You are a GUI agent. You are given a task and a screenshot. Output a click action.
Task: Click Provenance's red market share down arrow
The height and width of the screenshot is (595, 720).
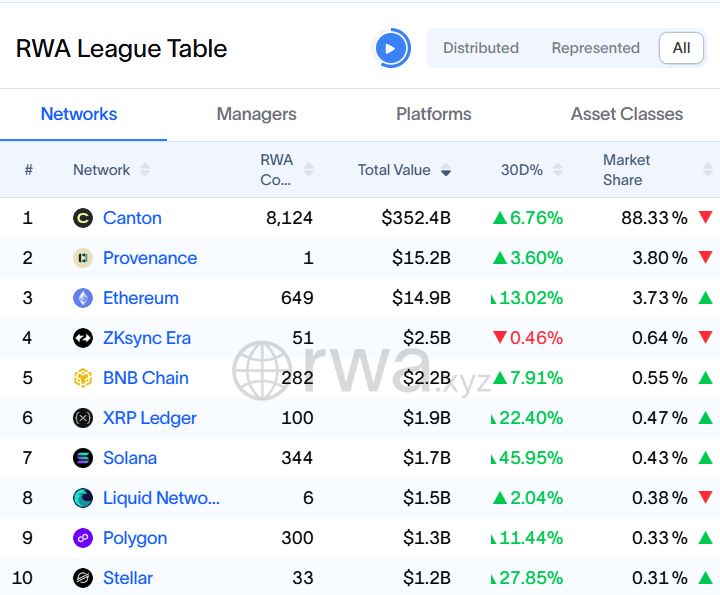click(705, 257)
